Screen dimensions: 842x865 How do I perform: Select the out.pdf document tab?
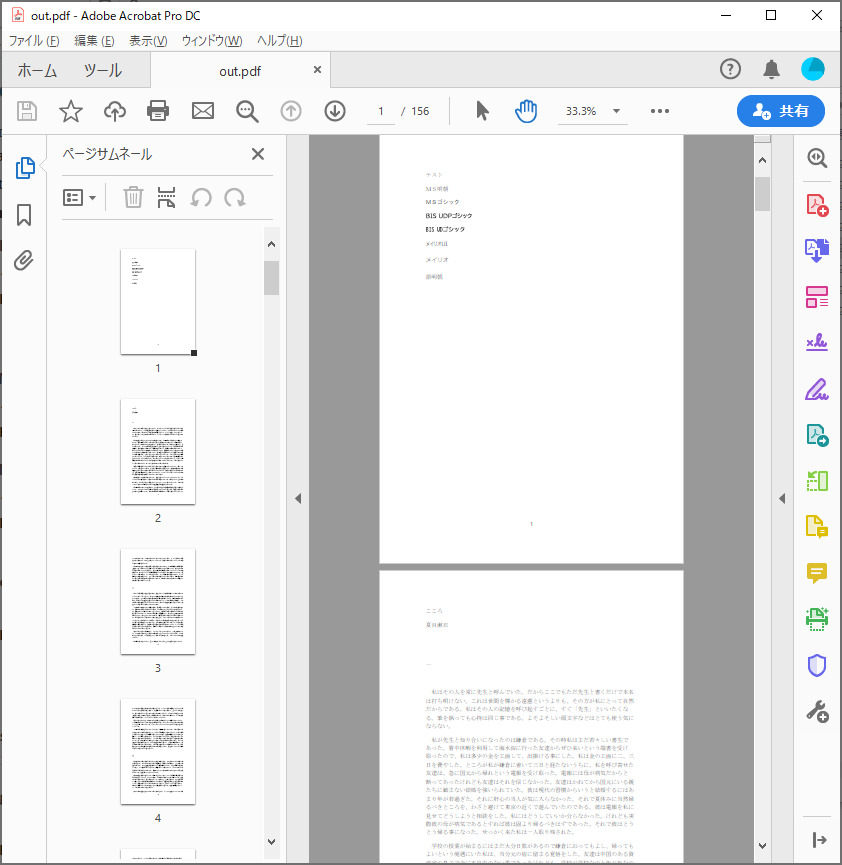pos(240,71)
